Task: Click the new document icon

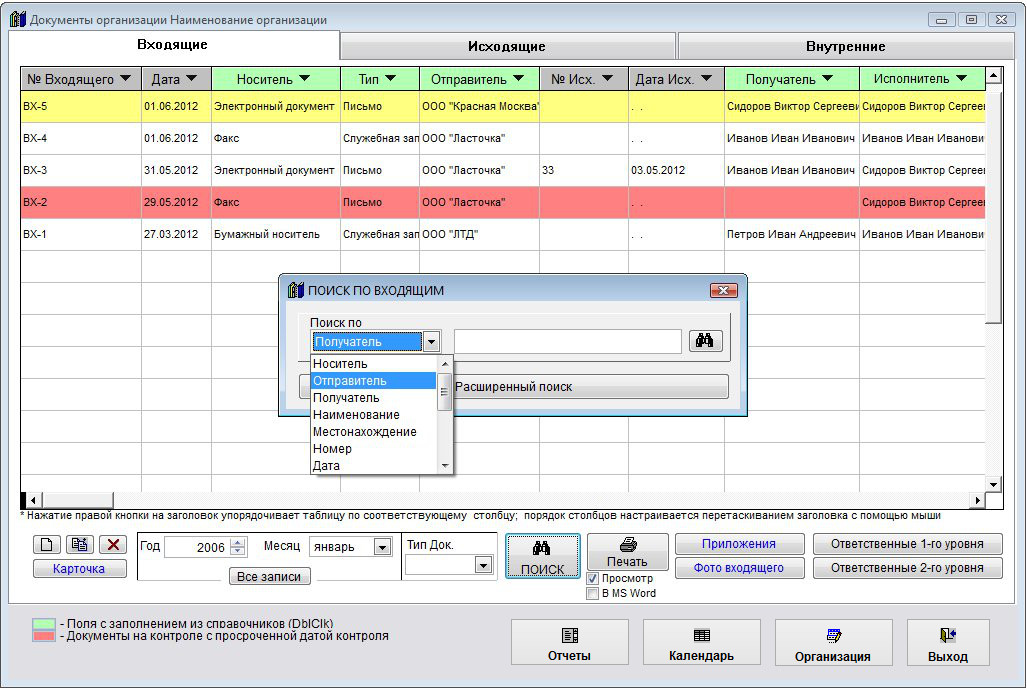Action: tap(48, 545)
